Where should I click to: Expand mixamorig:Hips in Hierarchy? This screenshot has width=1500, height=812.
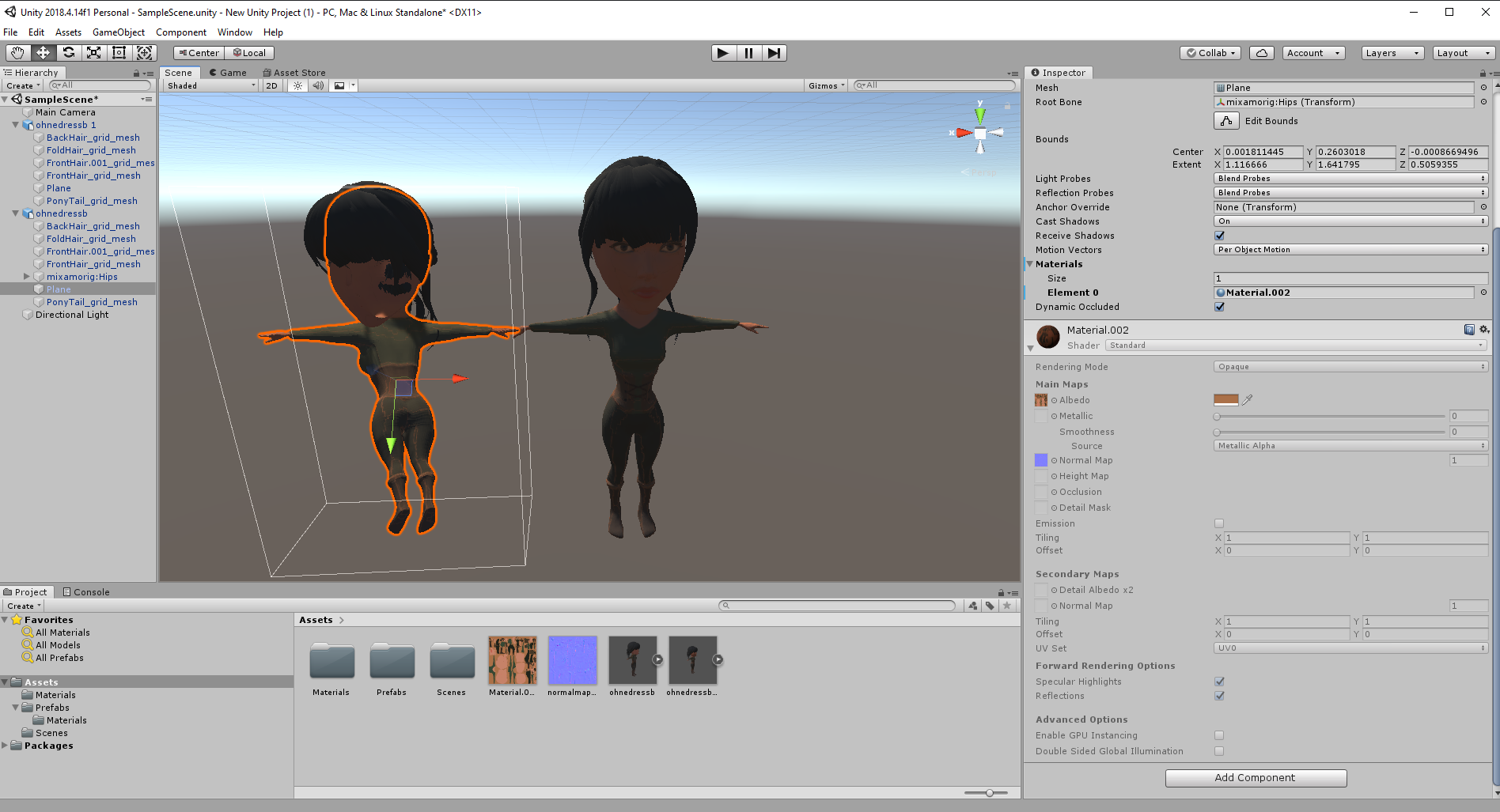coord(26,277)
